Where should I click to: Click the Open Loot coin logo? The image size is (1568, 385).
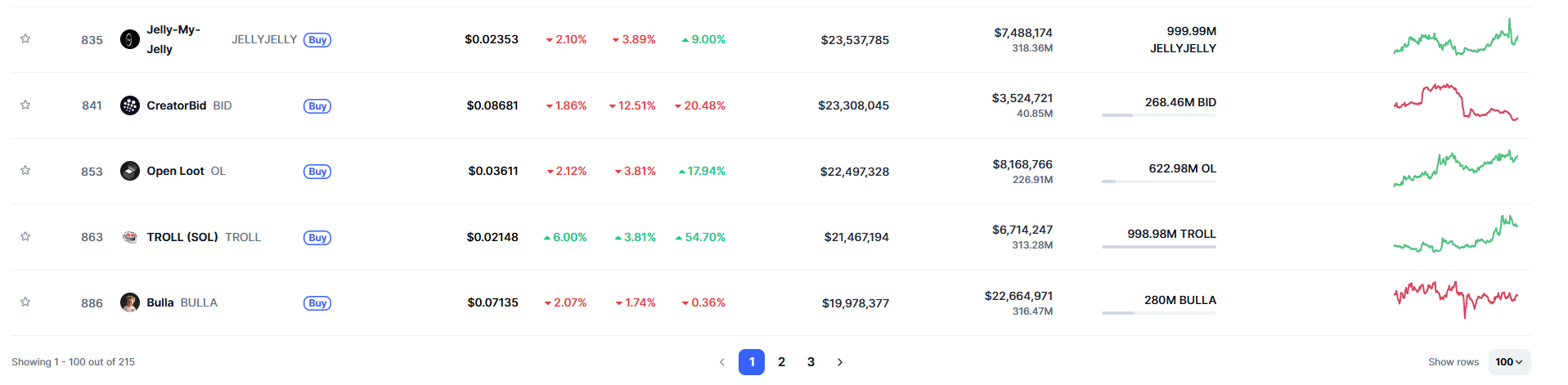tap(130, 171)
